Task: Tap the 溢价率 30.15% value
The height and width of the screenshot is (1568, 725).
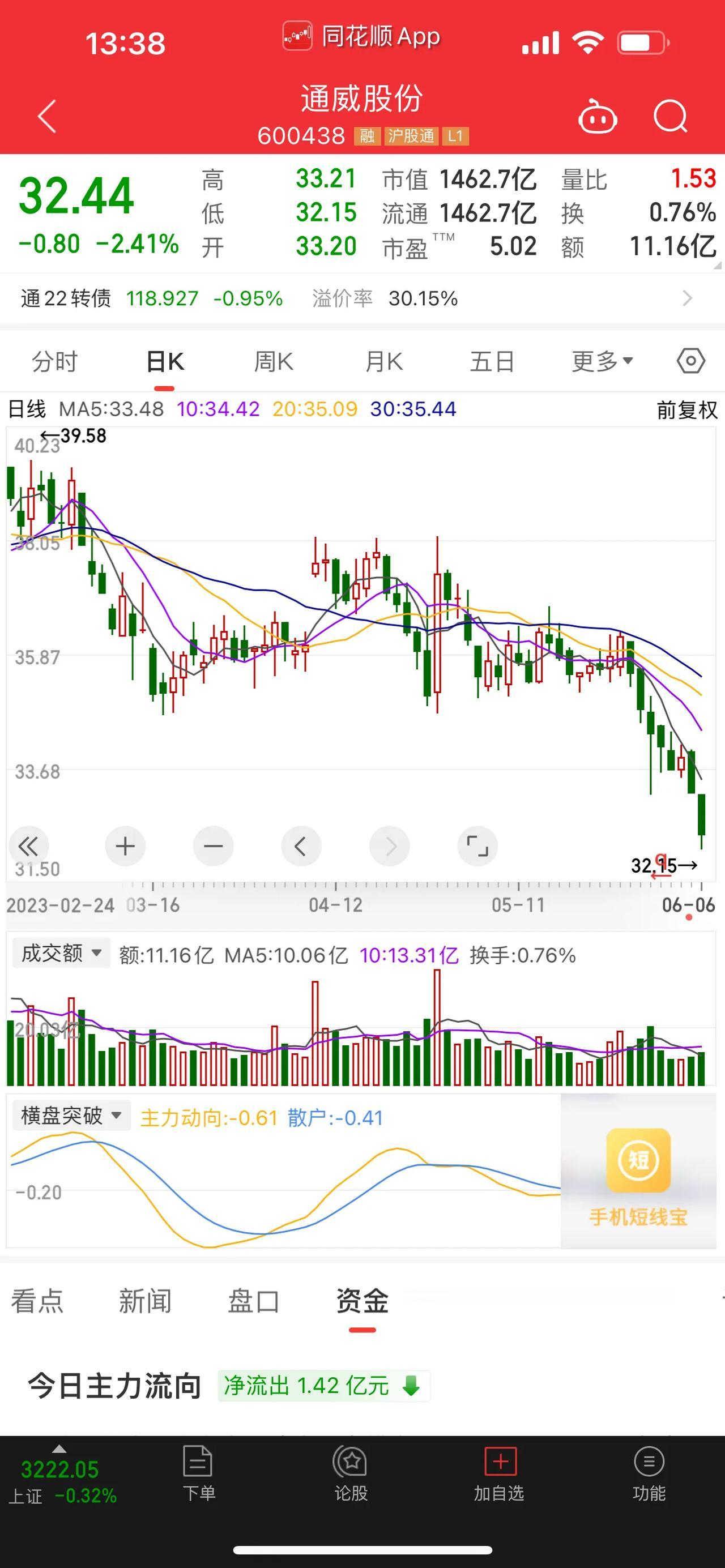Action: point(423,298)
